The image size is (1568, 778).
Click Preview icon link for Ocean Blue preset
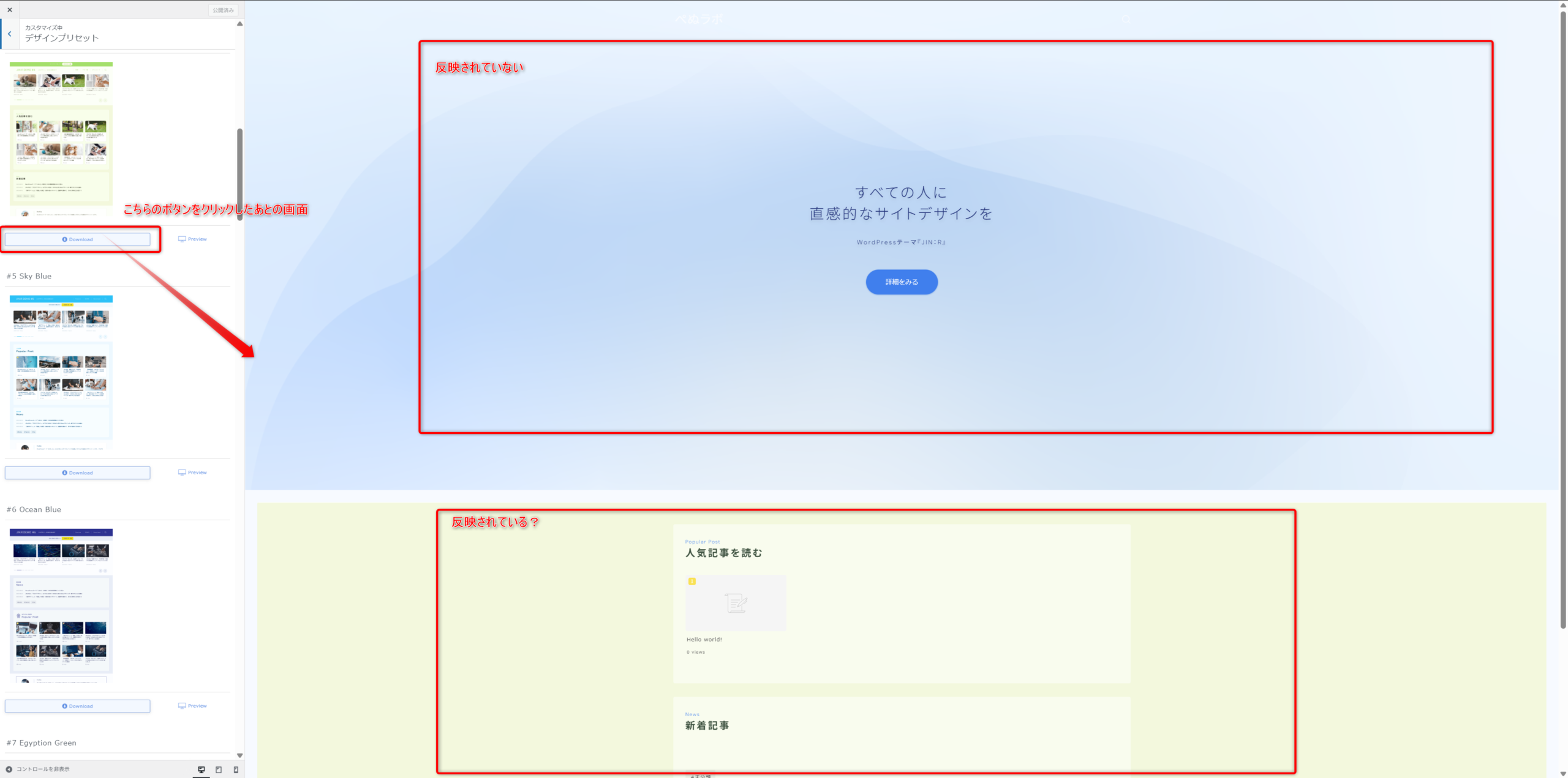coord(192,706)
